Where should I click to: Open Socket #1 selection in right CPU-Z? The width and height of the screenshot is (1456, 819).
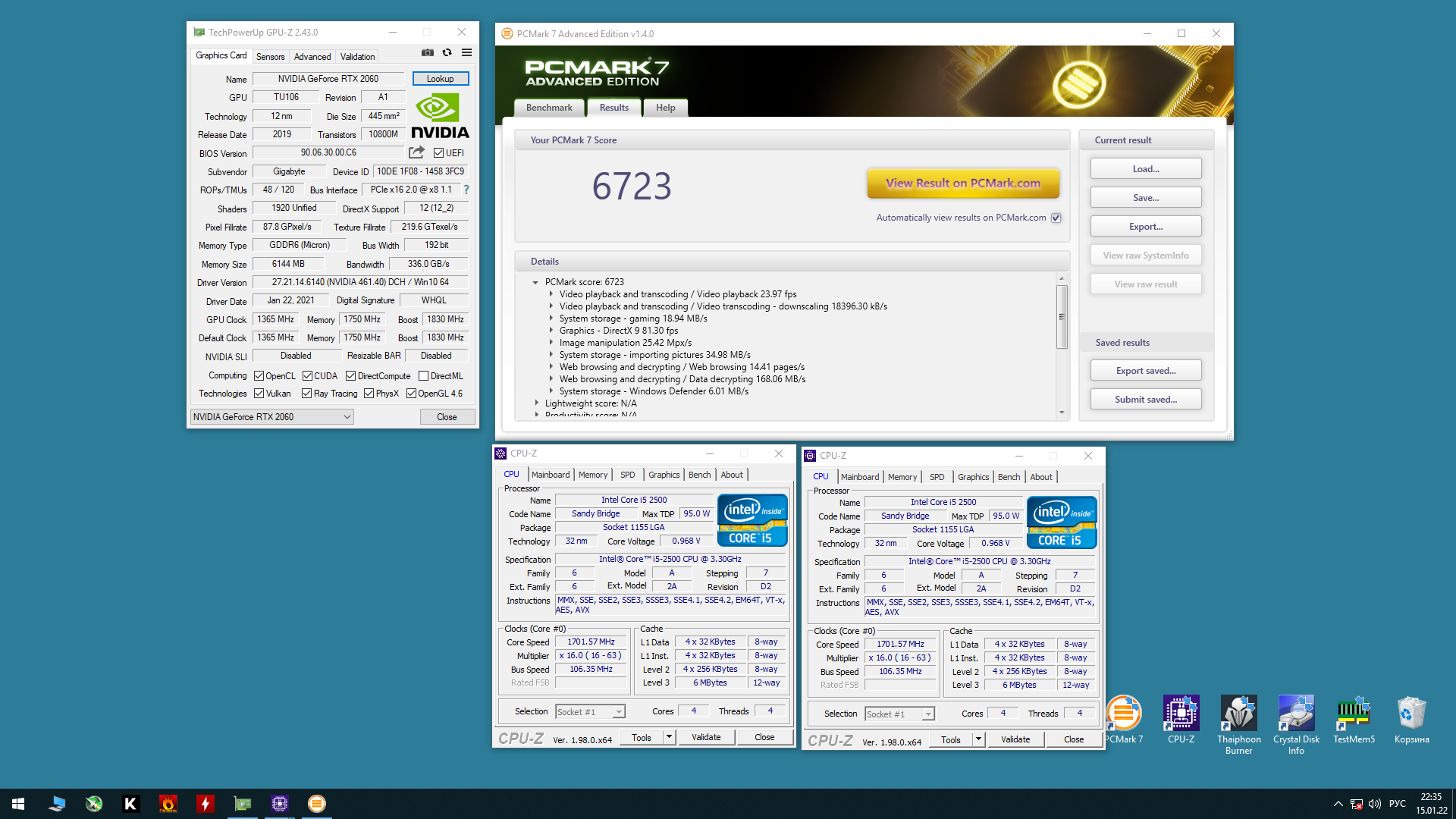[899, 714]
